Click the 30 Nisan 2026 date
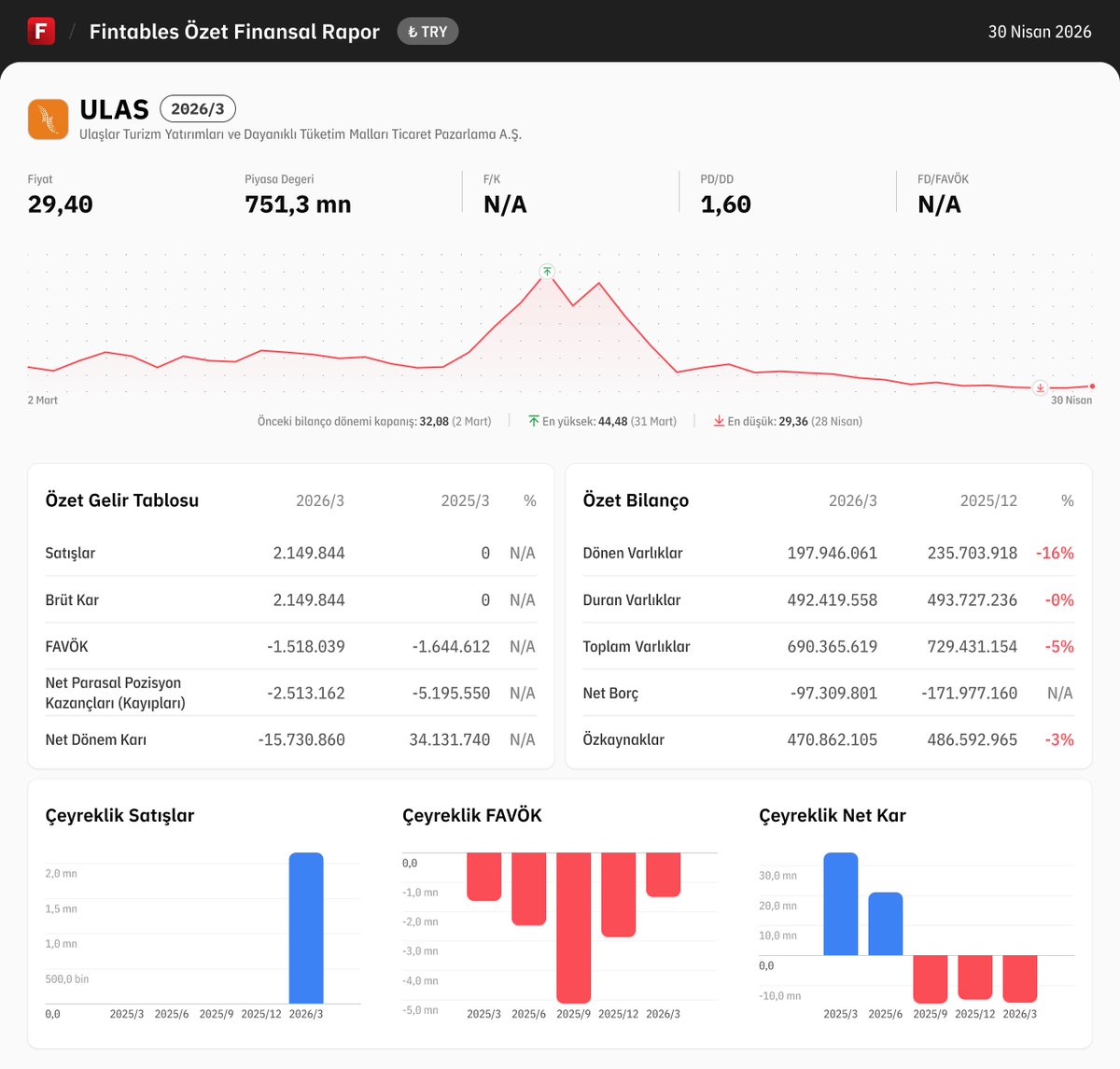The width and height of the screenshot is (1120, 1069). coord(1040,32)
